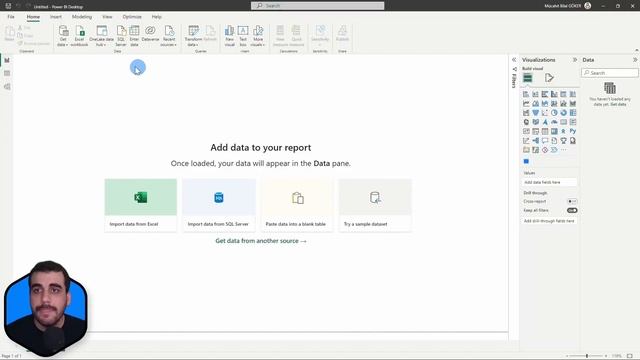Click New visual ribbon icon
The width and height of the screenshot is (640, 360).
pyautogui.click(x=229, y=36)
